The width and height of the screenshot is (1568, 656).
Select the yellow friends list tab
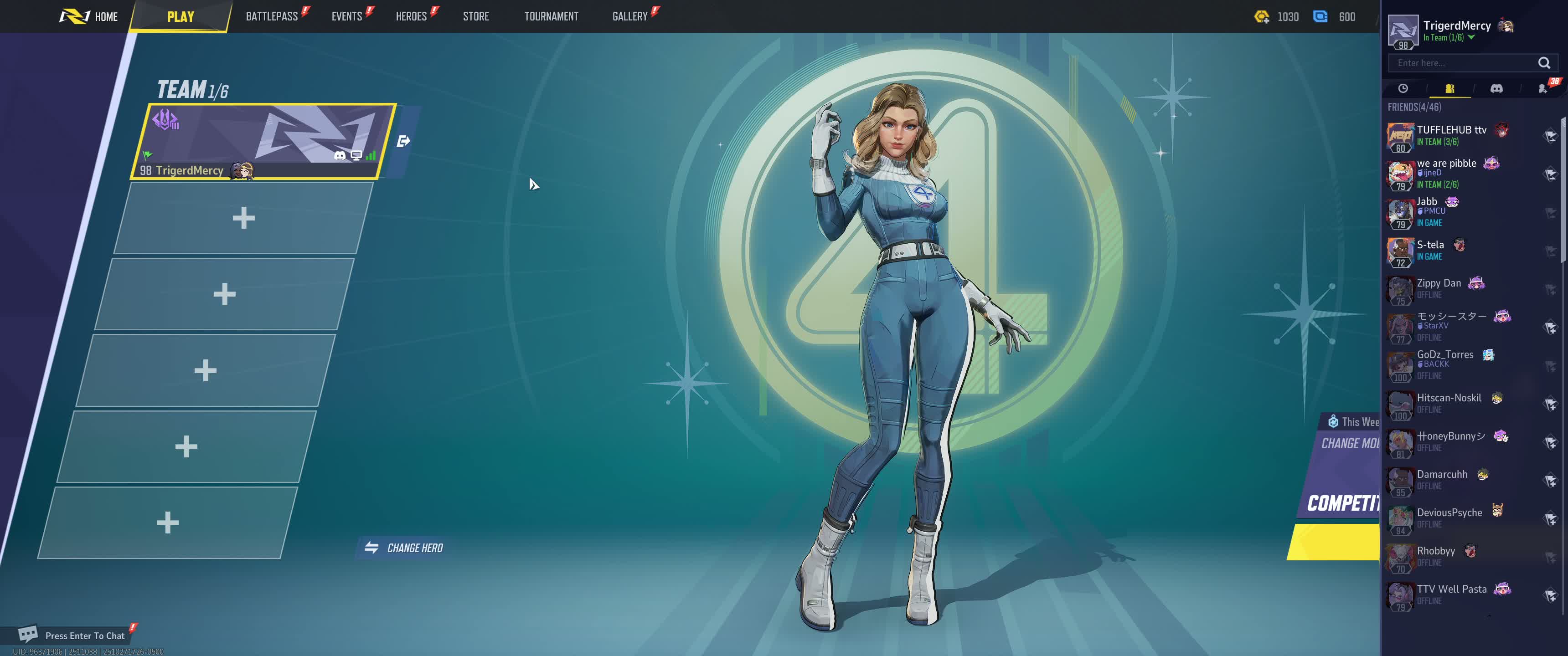[x=1449, y=89]
